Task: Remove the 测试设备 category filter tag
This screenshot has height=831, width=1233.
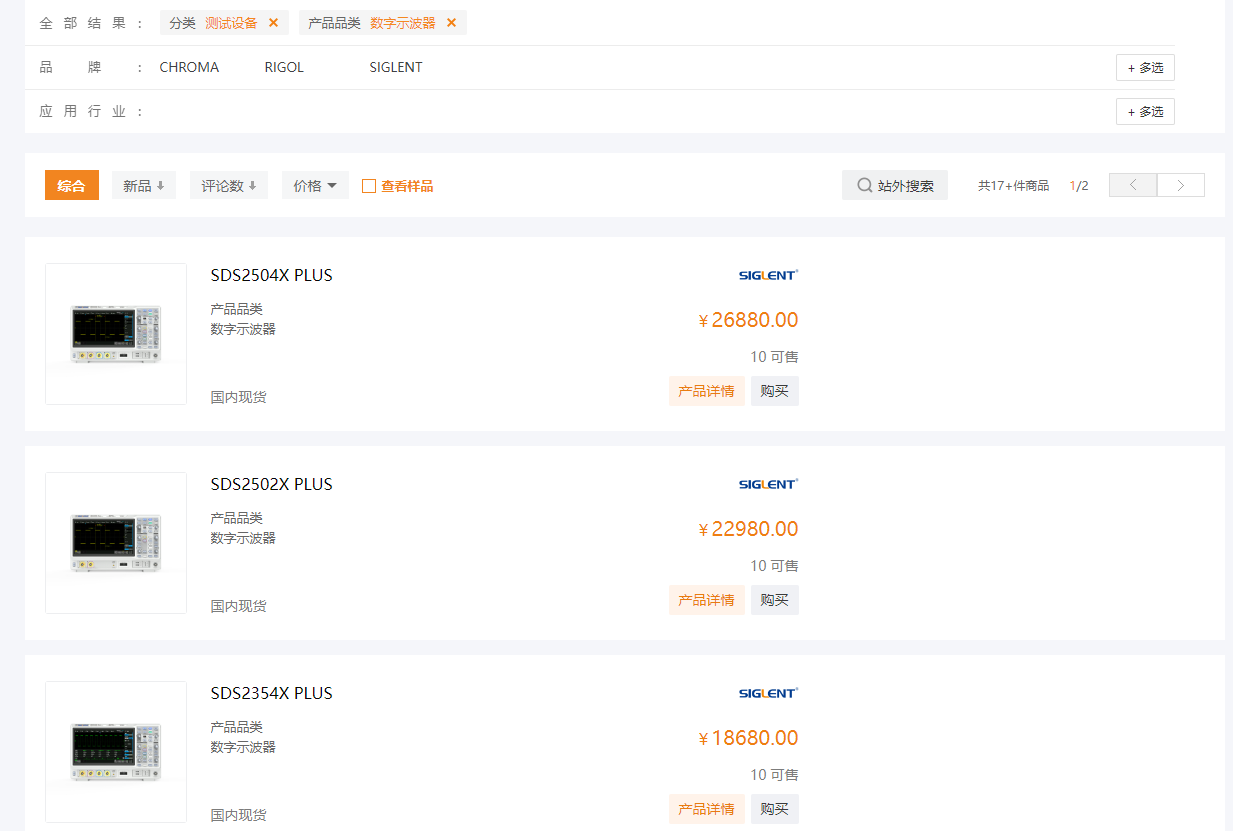Action: 273,23
